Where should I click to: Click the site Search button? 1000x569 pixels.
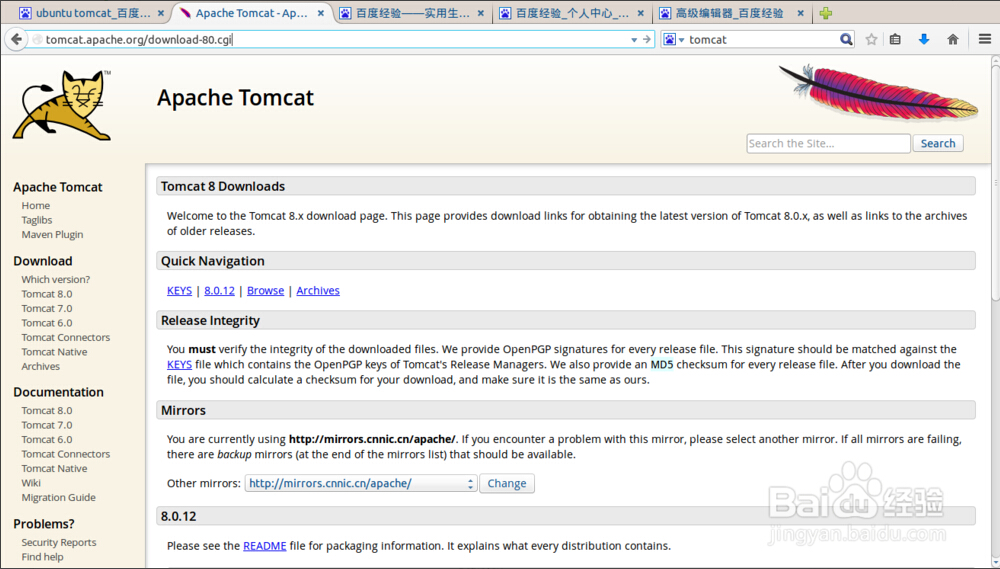[938, 144]
